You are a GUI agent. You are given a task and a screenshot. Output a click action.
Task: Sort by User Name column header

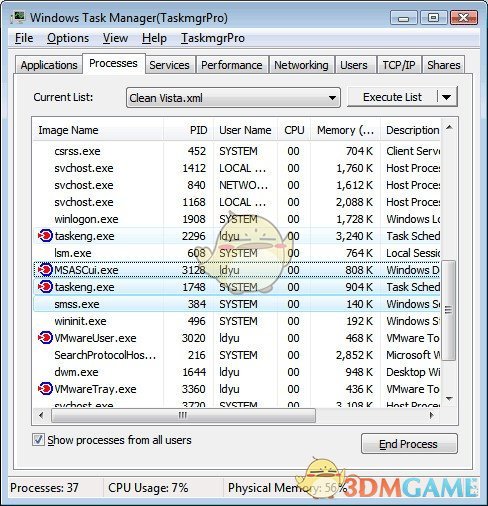(246, 130)
